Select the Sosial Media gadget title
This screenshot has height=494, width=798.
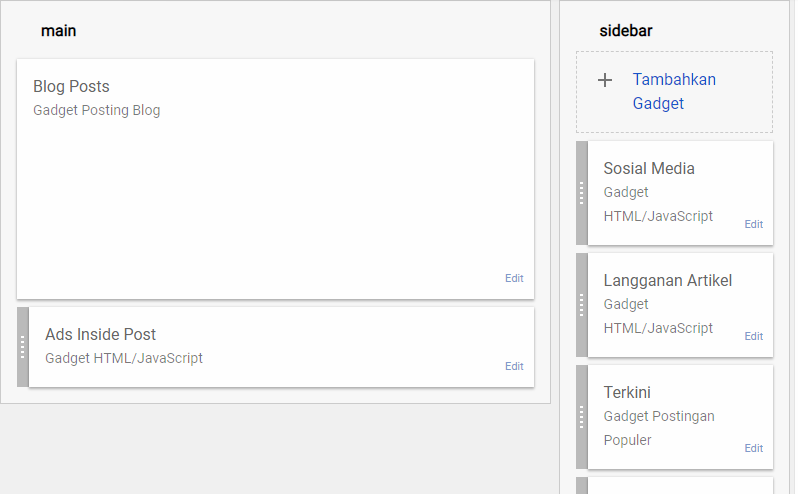coord(649,169)
